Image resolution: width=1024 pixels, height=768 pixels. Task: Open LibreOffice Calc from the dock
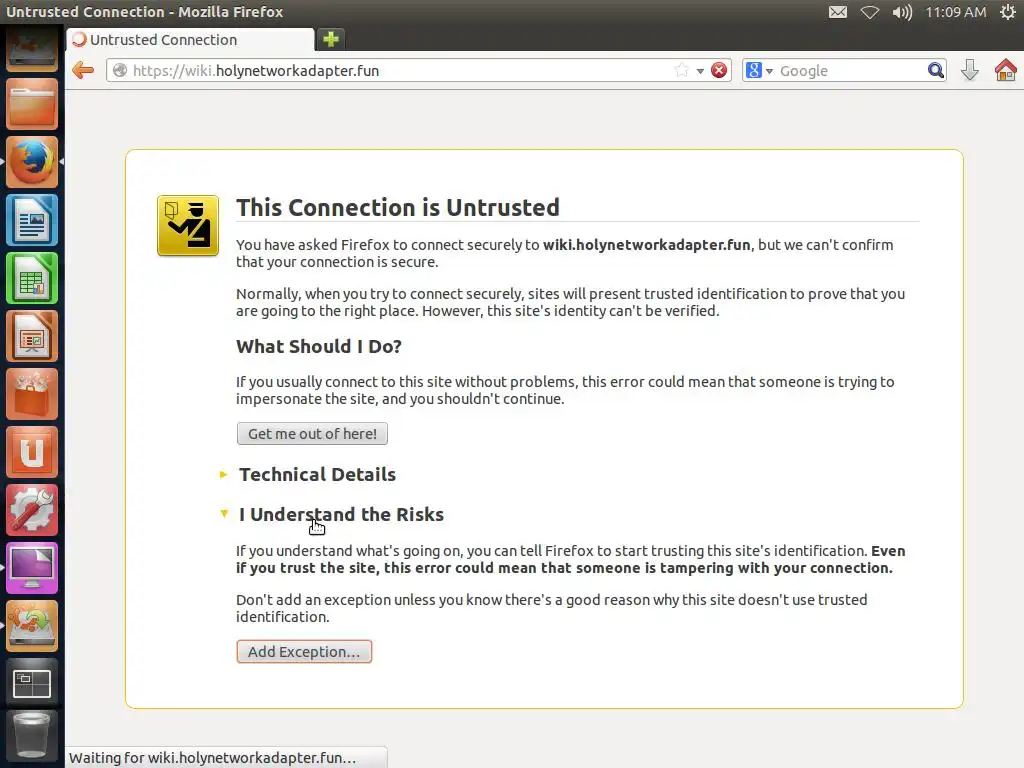click(x=32, y=278)
